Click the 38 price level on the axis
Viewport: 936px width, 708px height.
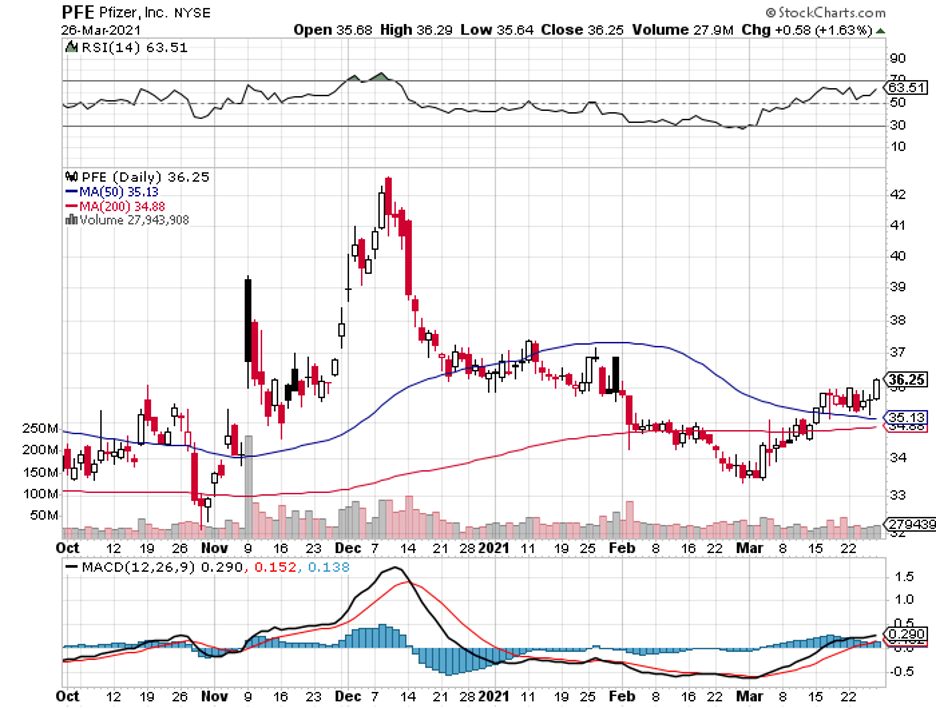tap(897, 321)
